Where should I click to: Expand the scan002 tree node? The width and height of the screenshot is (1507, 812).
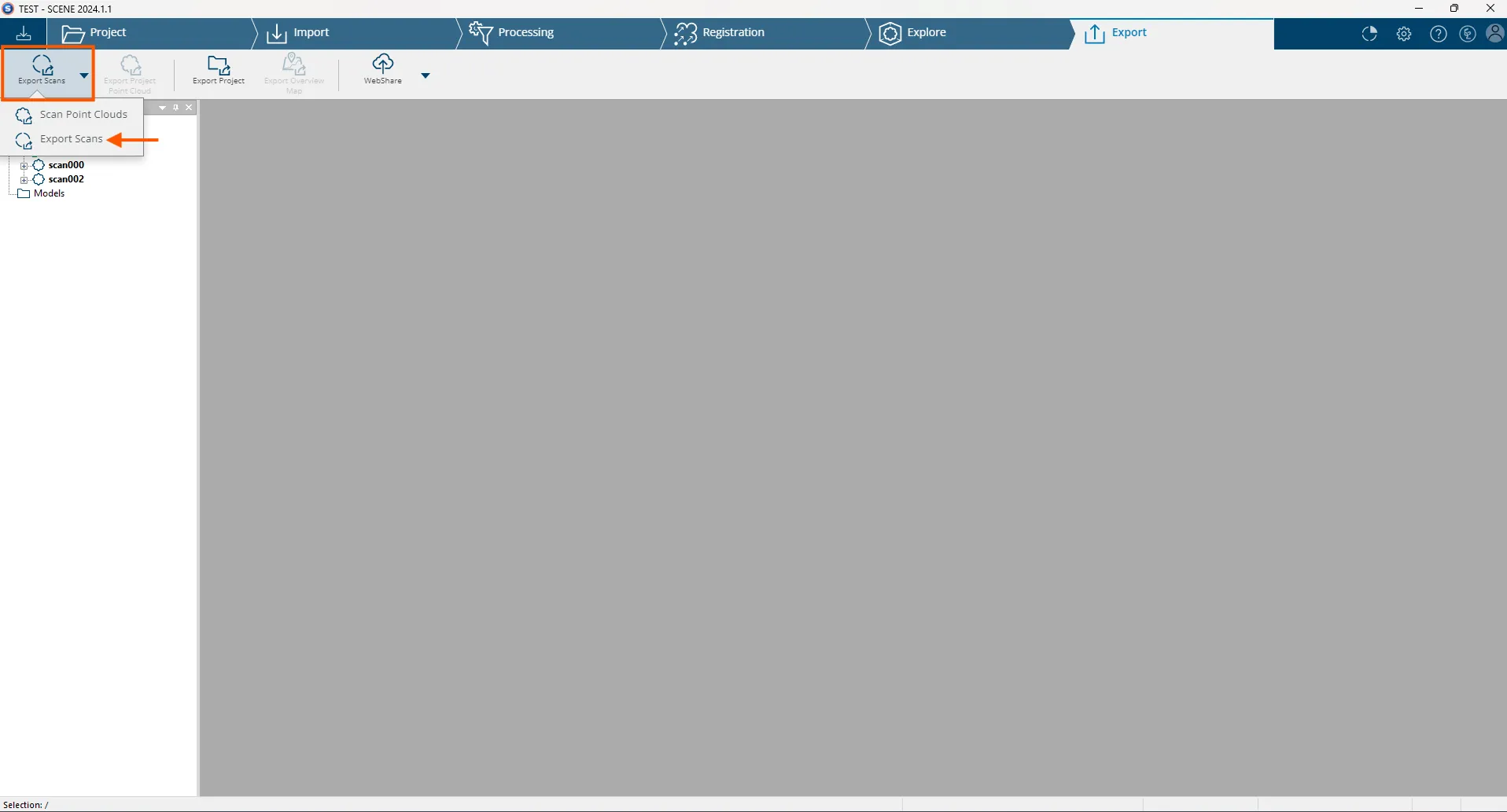coord(24,180)
